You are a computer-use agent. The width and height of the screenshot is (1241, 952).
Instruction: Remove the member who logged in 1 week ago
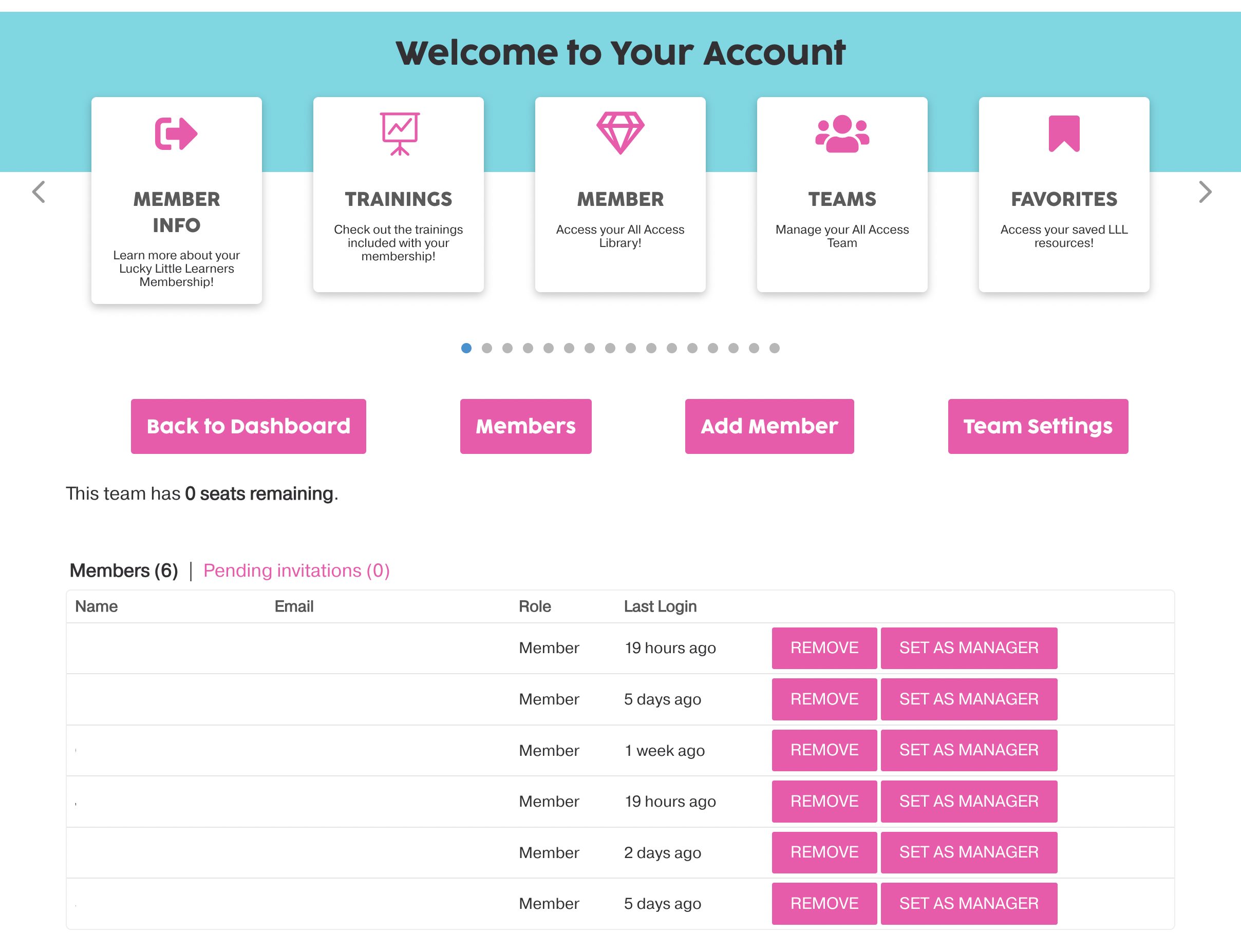[x=824, y=750]
